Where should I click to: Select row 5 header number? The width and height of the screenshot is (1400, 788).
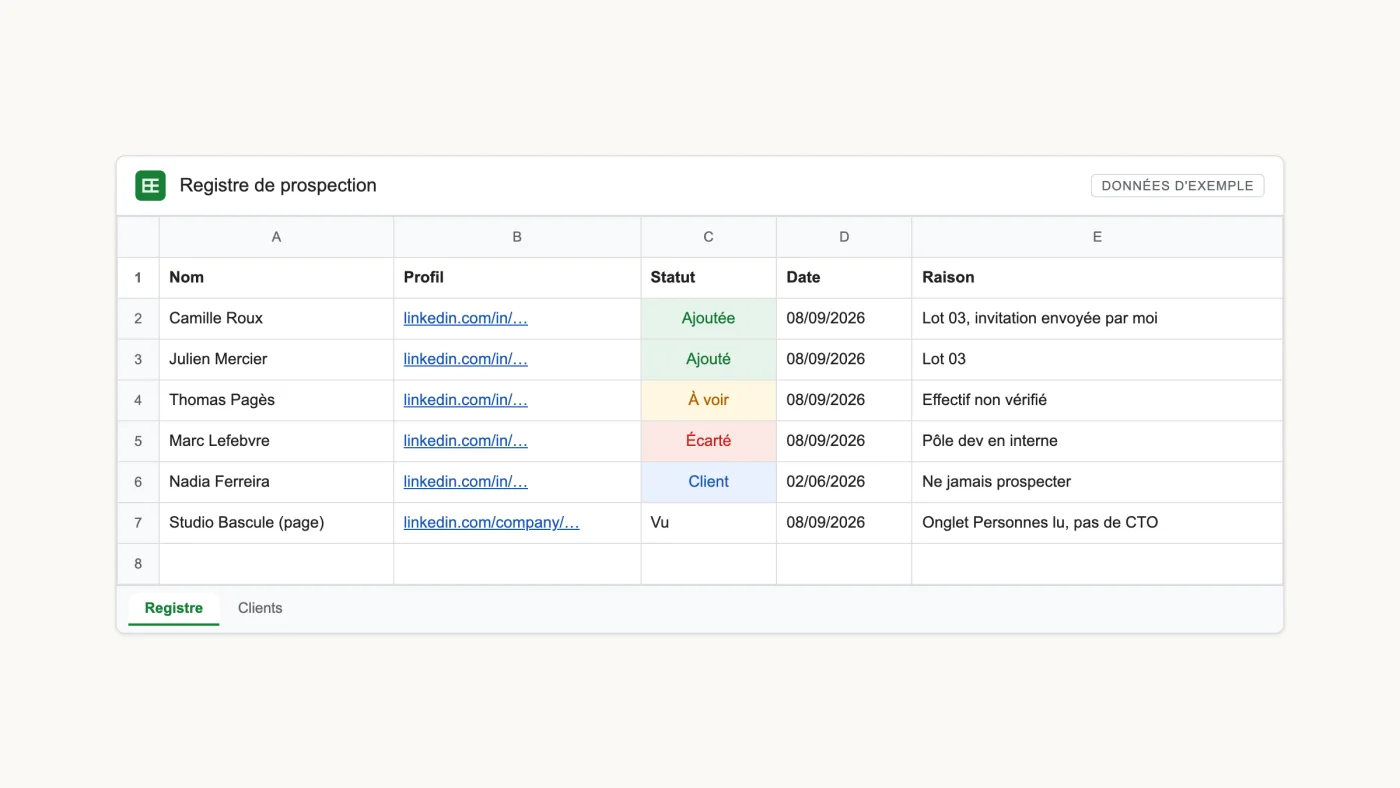click(138, 442)
